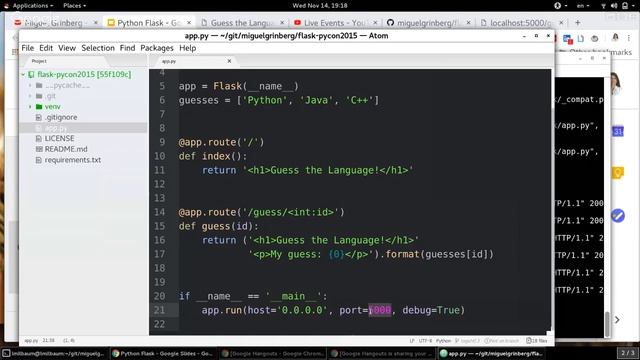Viewport: 640px width, 360px height.
Task: Click the cursor position 21:38 in status bar
Action: pyautogui.click(x=49, y=340)
